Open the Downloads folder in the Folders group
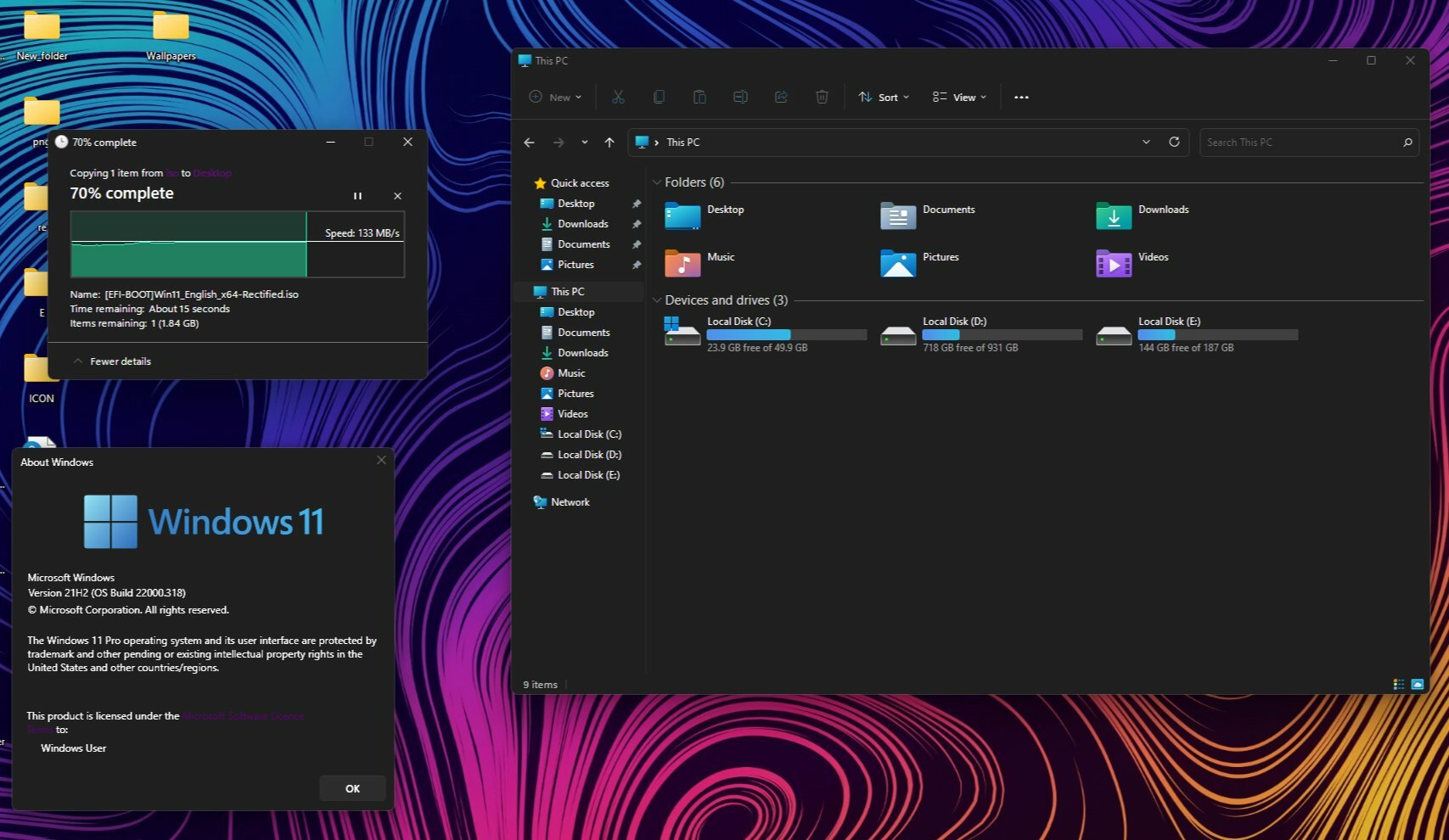 click(x=1143, y=216)
